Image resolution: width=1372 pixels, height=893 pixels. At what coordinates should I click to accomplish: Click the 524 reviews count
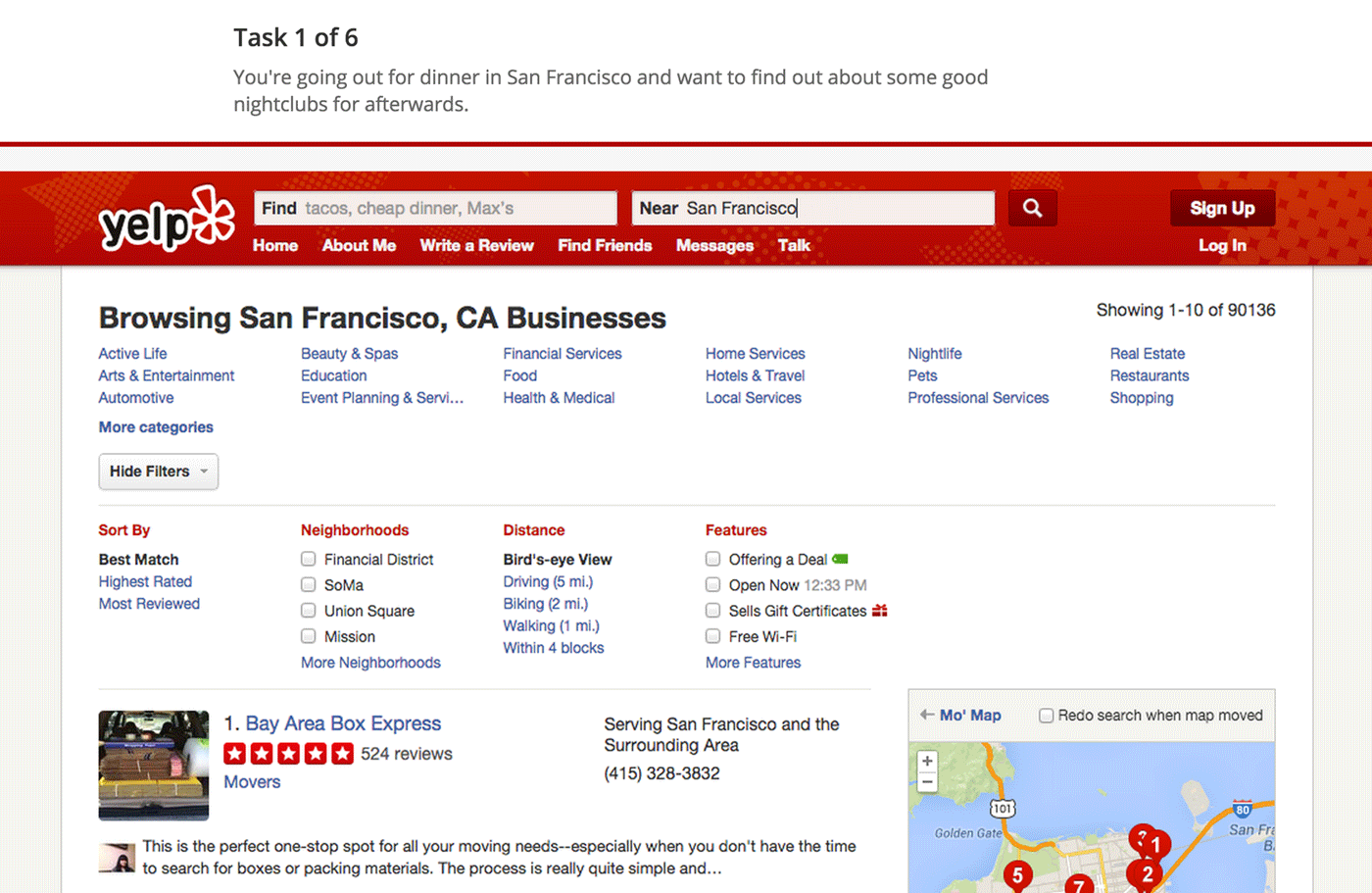406,754
